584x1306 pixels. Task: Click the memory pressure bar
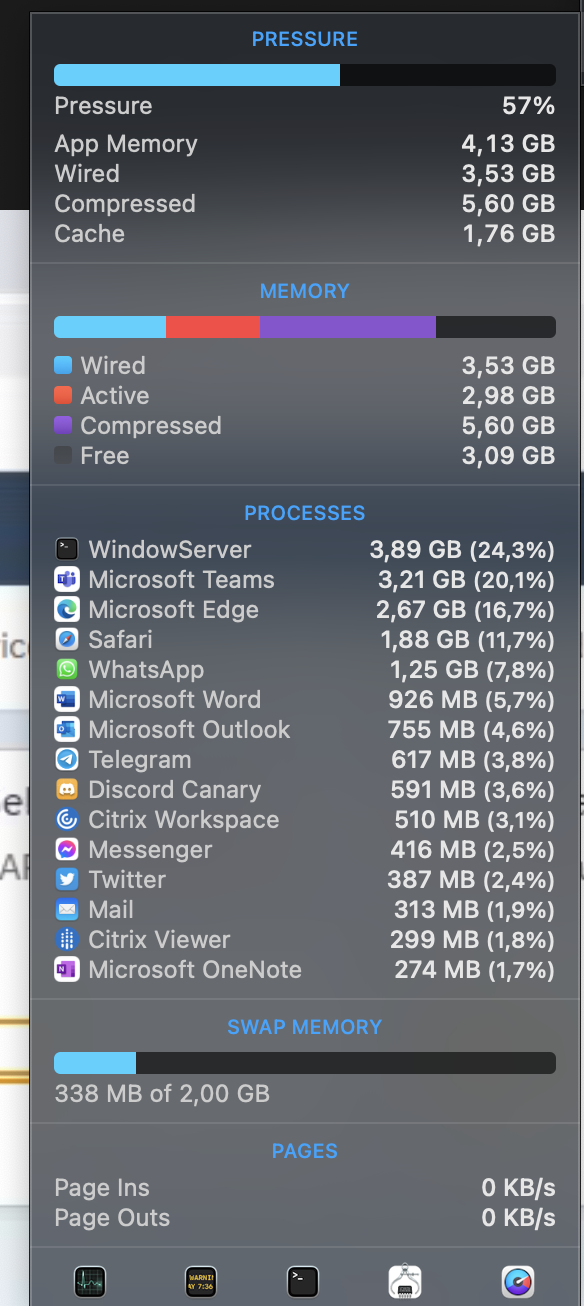(305, 75)
